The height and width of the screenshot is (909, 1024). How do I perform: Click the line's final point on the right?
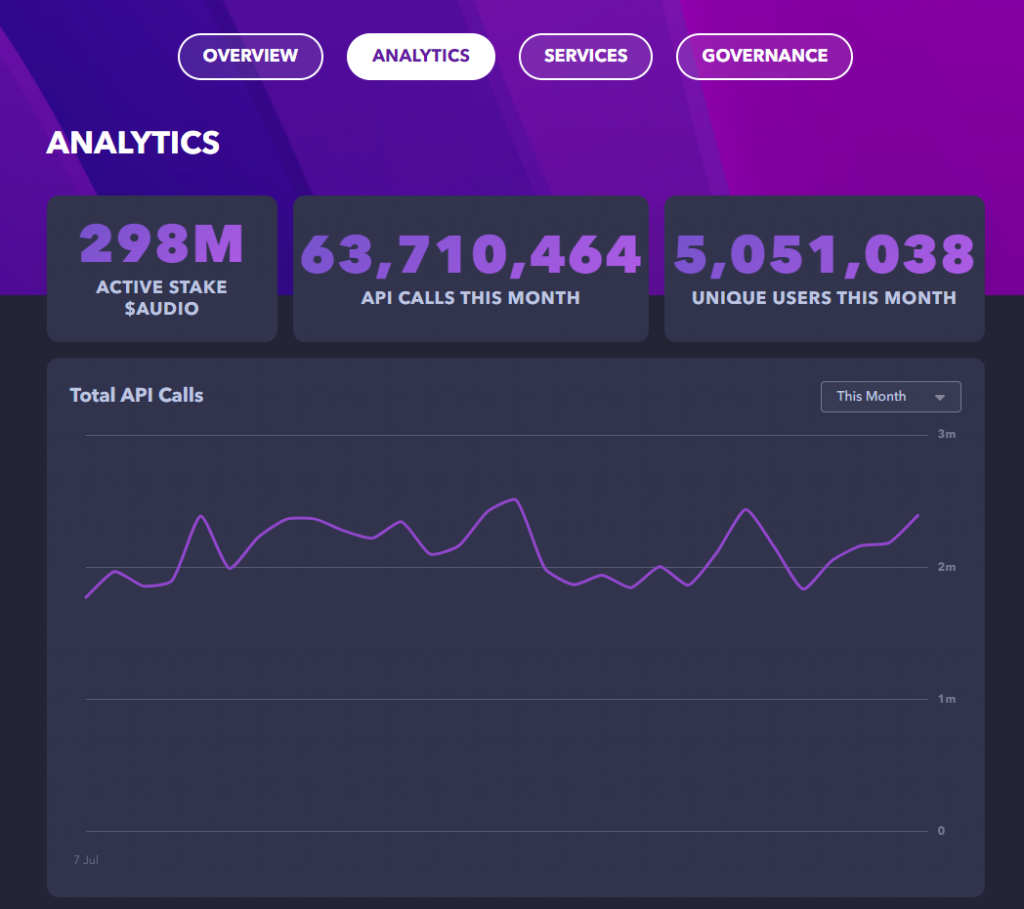pyautogui.click(x=918, y=515)
